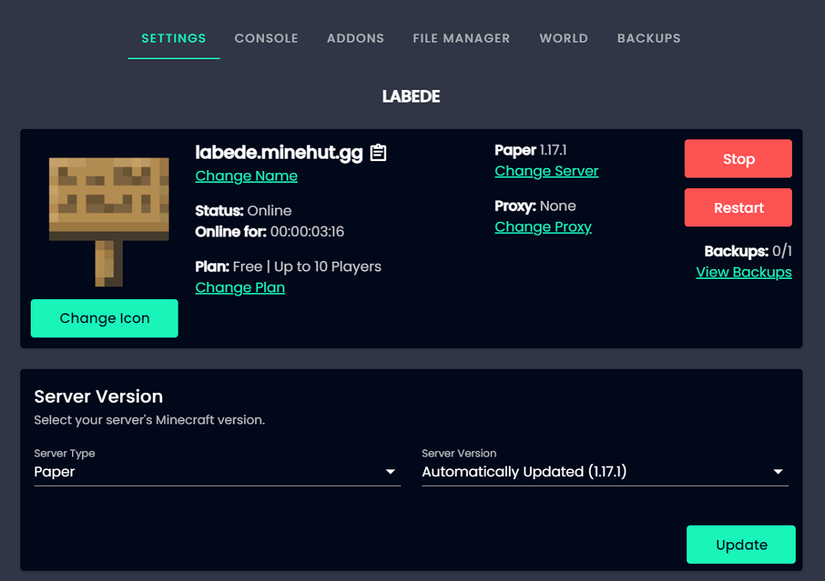This screenshot has width=825, height=581.
Task: Switch to the CONSOLE tab
Action: click(x=266, y=38)
